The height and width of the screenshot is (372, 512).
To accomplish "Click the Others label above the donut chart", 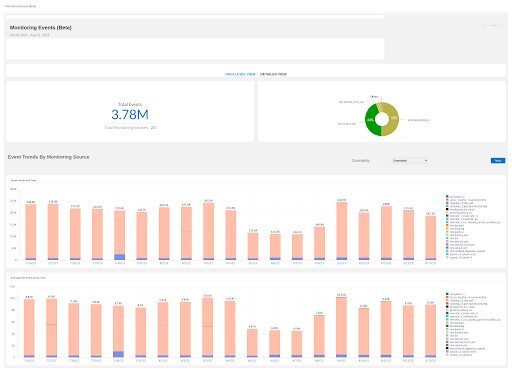I will point(374,97).
